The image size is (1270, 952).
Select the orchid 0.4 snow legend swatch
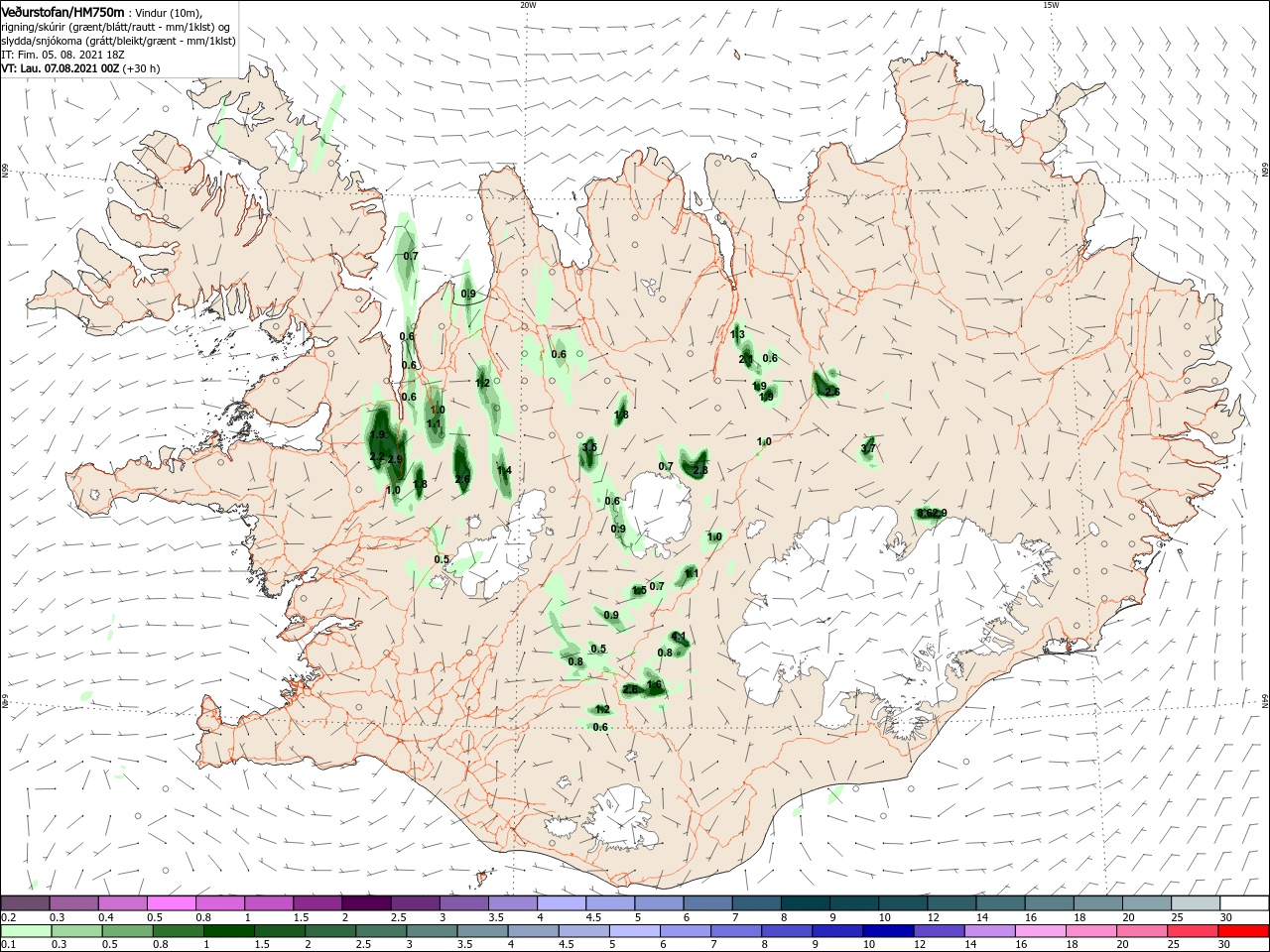(x=123, y=903)
